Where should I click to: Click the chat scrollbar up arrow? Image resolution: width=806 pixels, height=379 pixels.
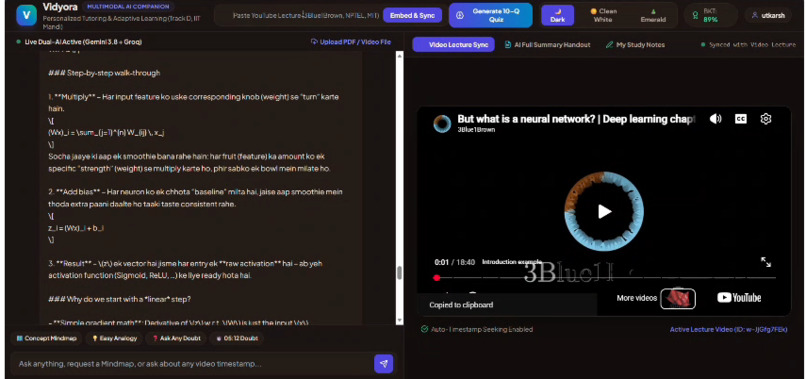pyautogui.click(x=399, y=55)
